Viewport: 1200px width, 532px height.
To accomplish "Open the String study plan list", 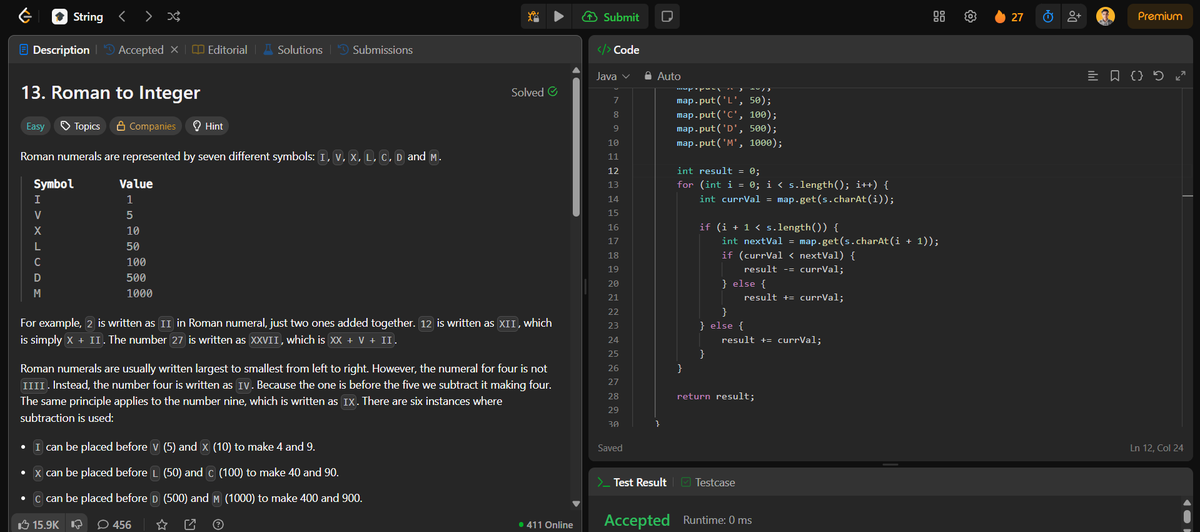I will point(76,16).
